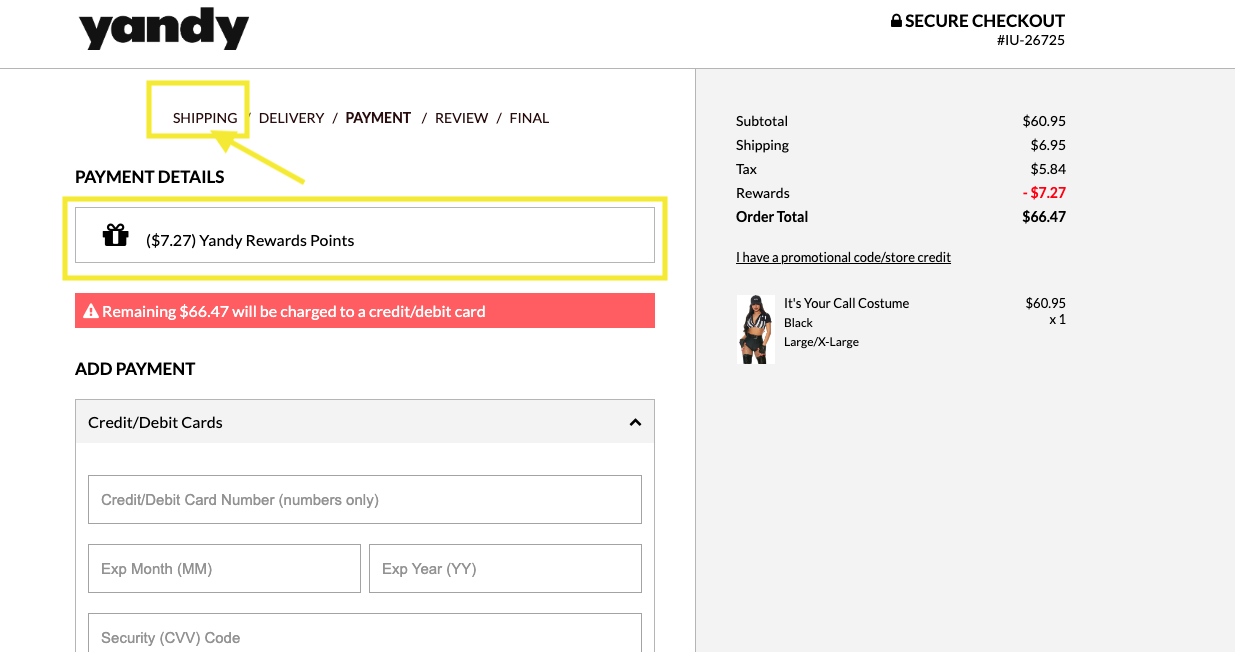Click the warning triangle icon in the red banner
The width and height of the screenshot is (1235, 652).
pos(91,311)
